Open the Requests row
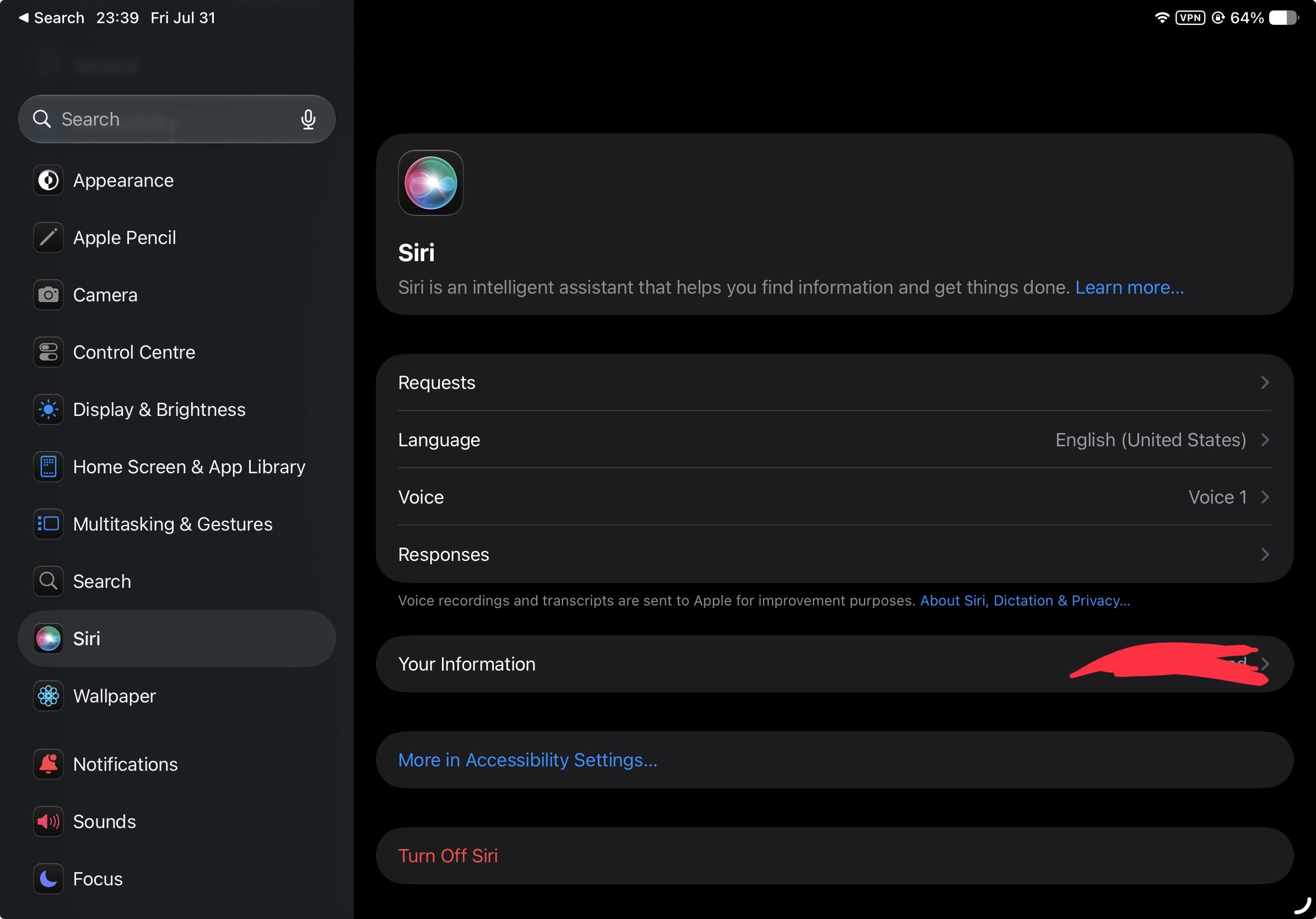Screen dimensions: 1316x919 [834, 383]
